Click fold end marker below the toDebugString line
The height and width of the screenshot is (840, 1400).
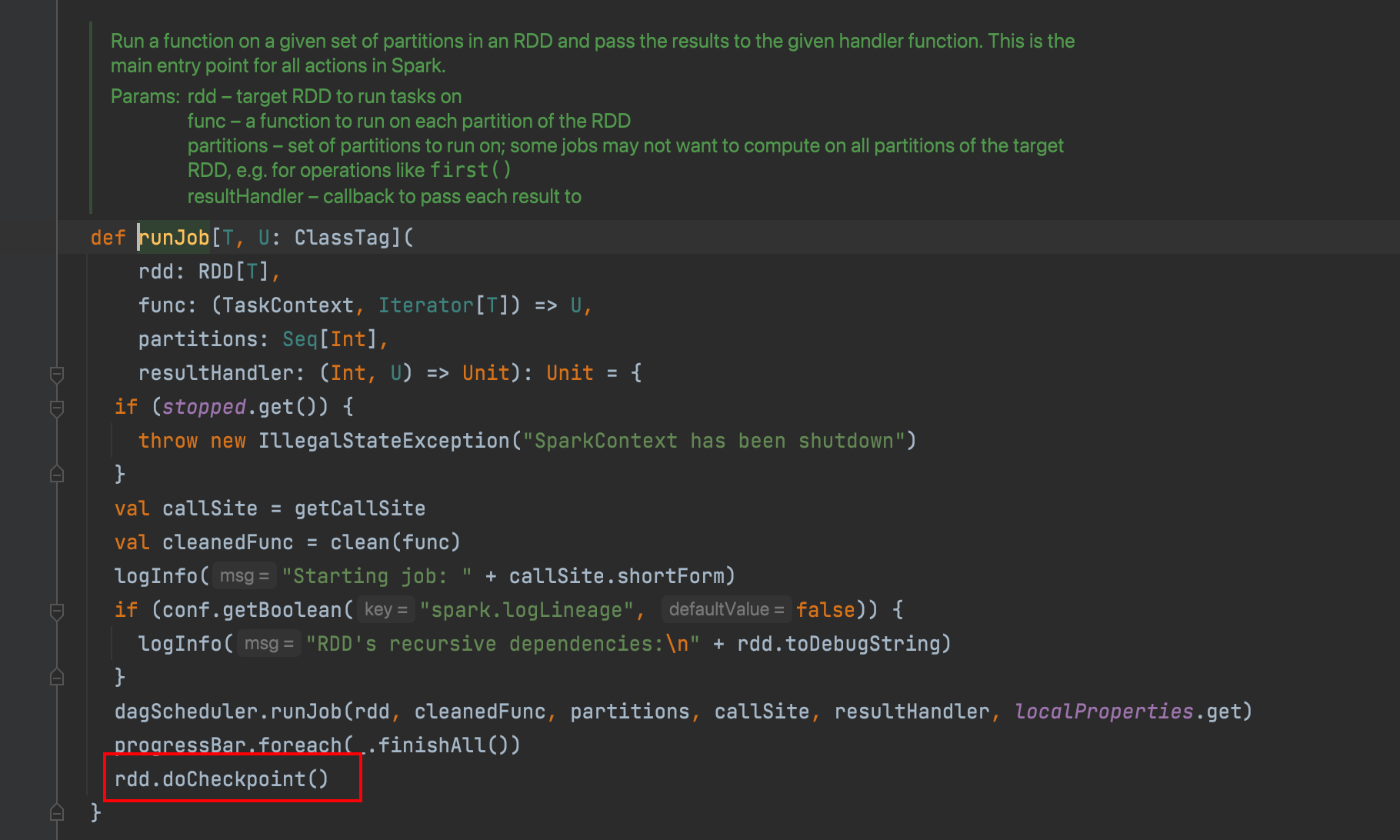tap(57, 678)
